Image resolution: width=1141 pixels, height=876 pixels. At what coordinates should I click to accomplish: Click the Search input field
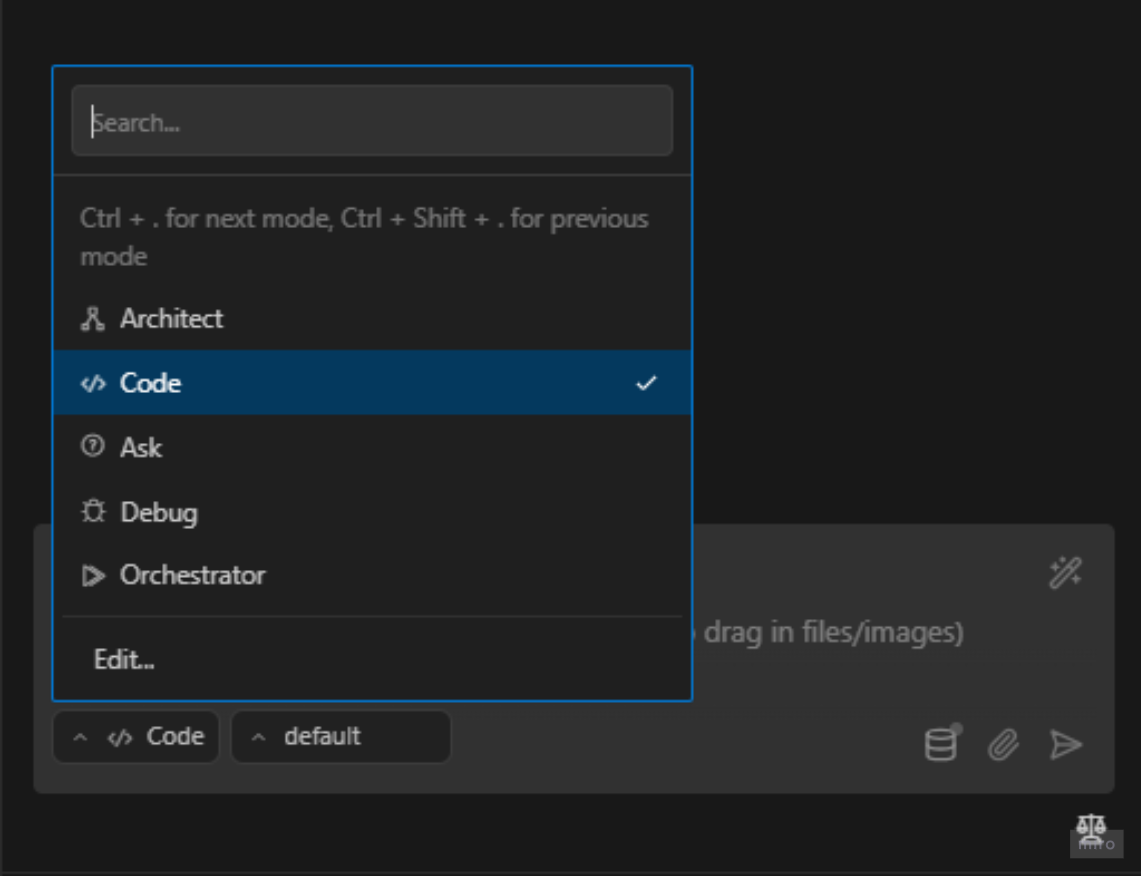[371, 122]
